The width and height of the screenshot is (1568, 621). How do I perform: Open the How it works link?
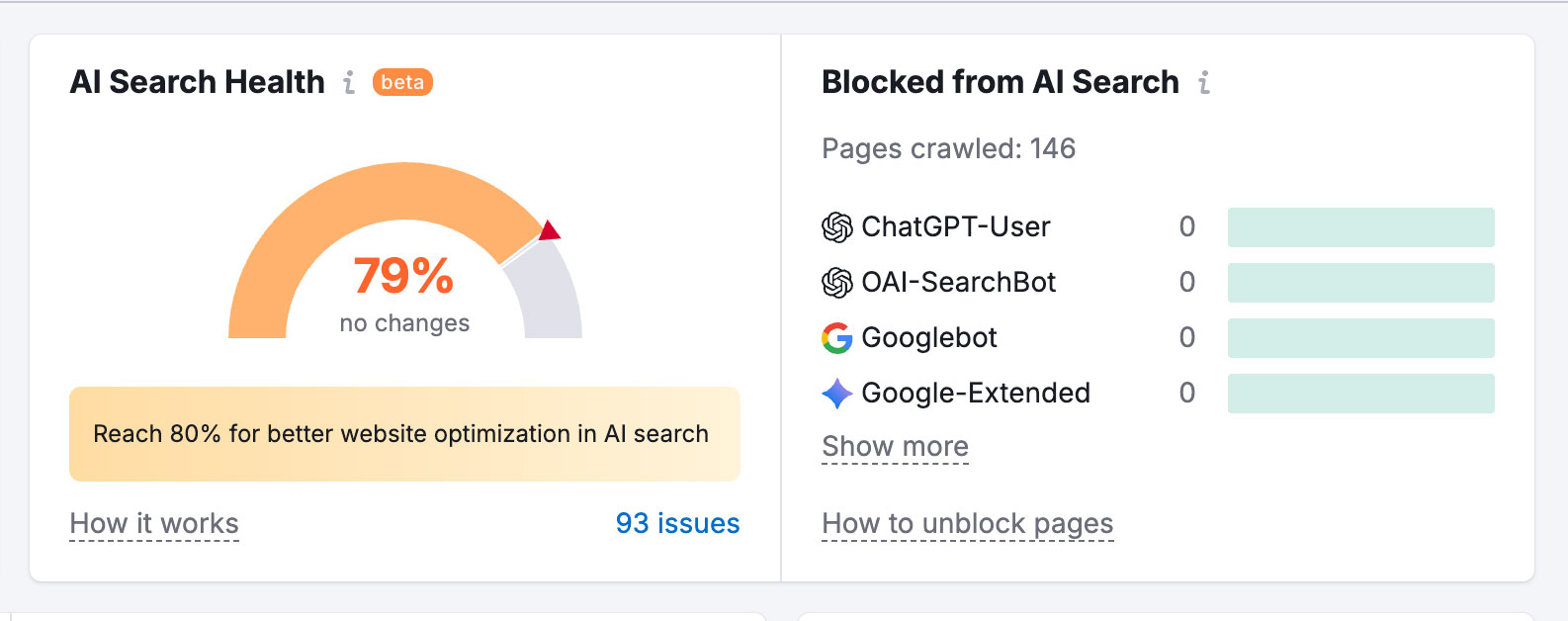[154, 523]
